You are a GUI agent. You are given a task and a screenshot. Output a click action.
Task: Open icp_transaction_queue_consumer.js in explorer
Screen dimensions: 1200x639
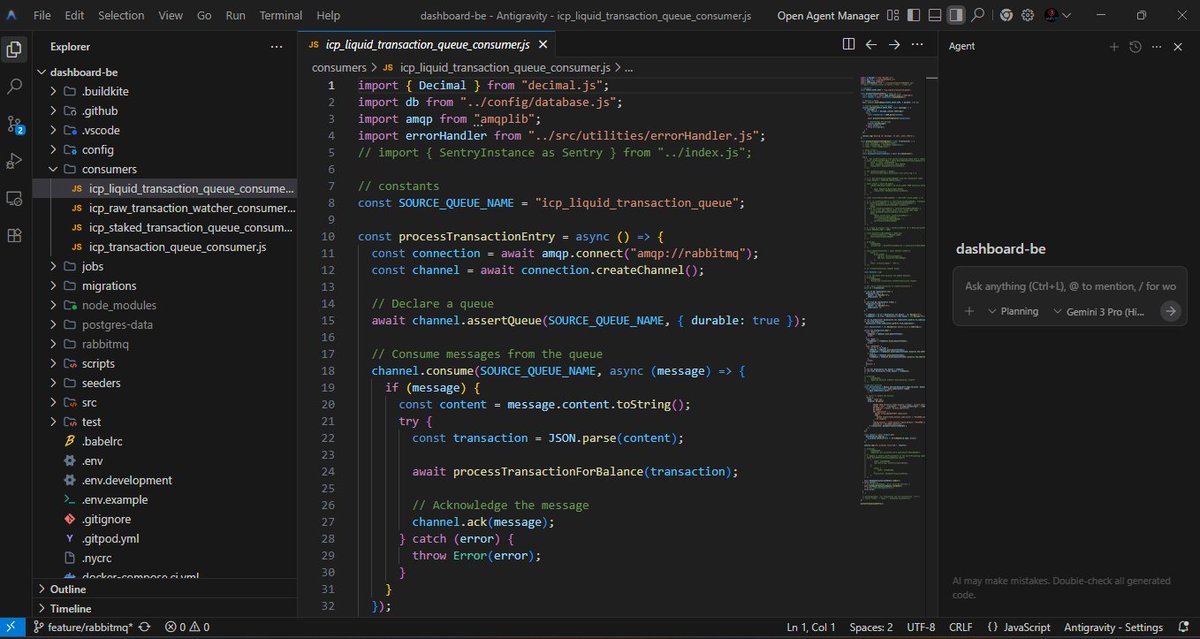click(177, 247)
